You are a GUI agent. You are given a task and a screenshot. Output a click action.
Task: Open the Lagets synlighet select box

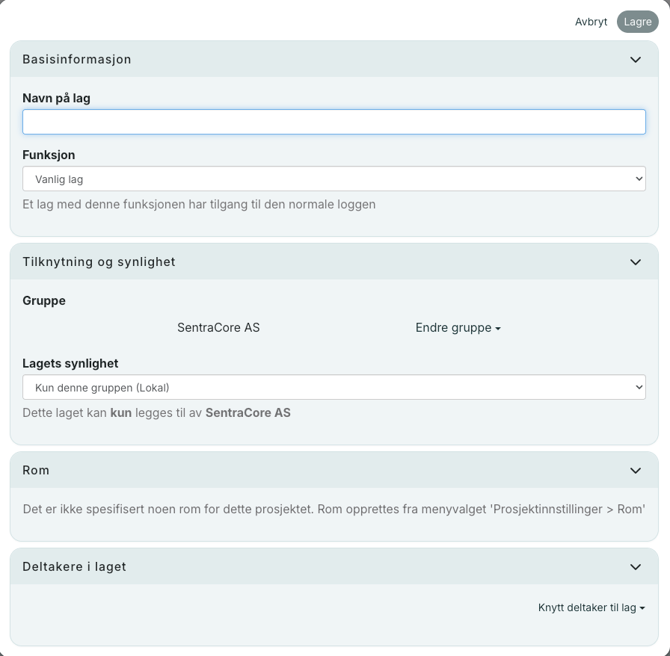pyautogui.click(x=334, y=387)
